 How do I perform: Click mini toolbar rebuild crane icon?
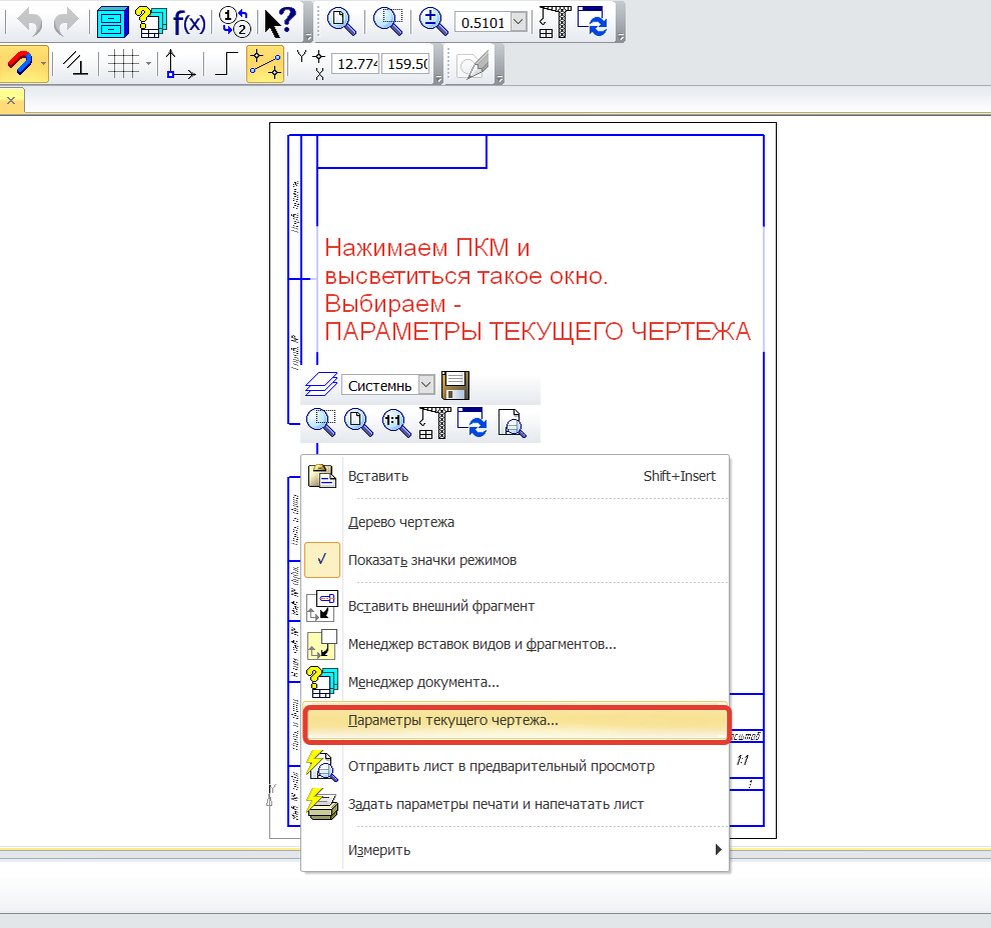pyautogui.click(x=434, y=423)
